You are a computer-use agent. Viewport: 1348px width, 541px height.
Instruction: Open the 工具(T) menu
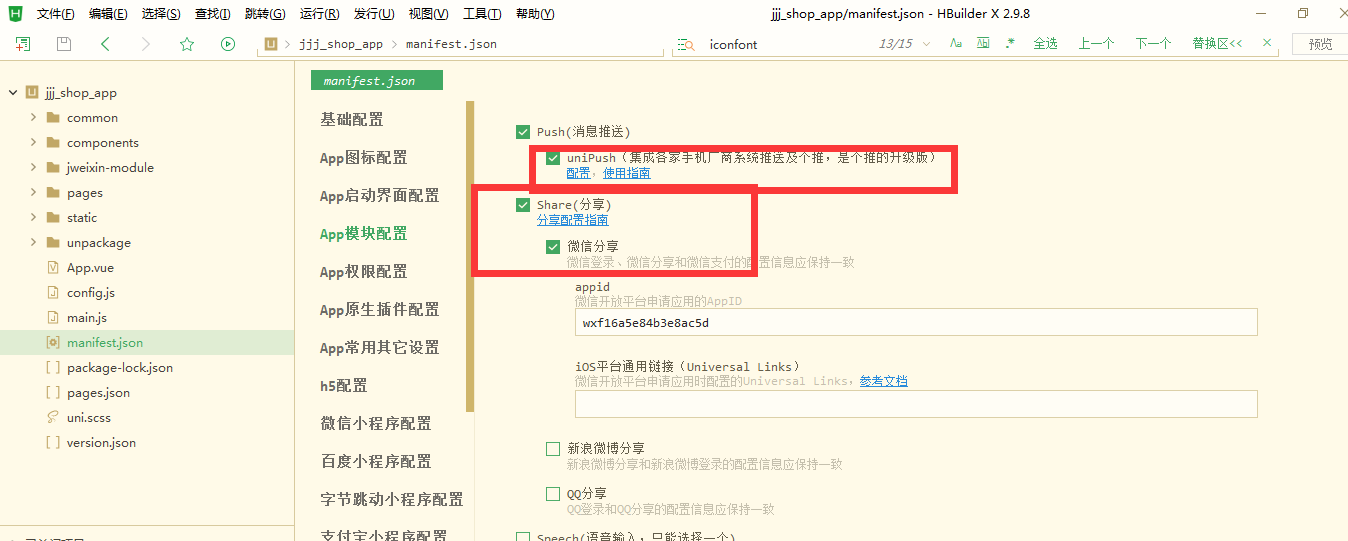click(x=482, y=14)
